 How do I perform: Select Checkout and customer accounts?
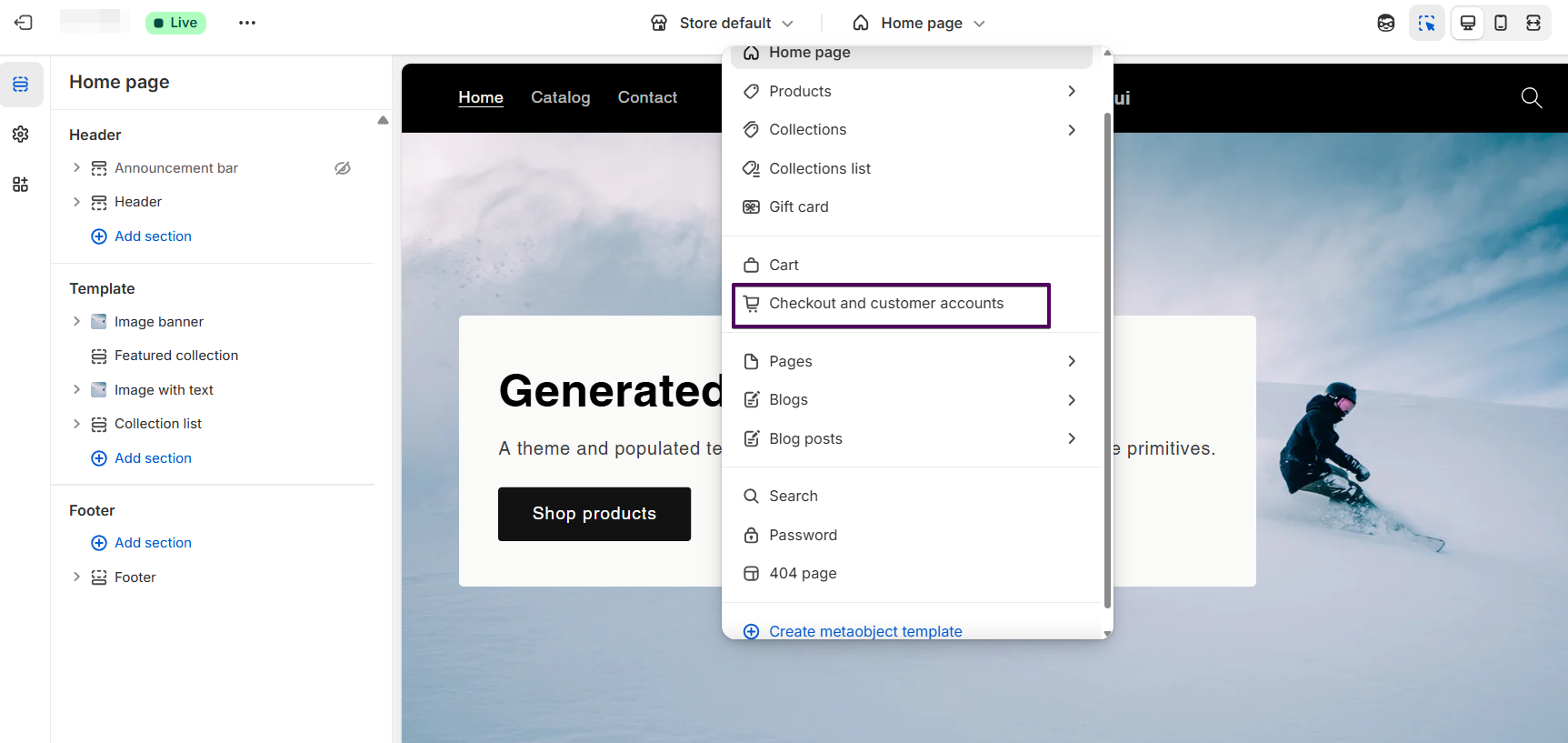886,304
